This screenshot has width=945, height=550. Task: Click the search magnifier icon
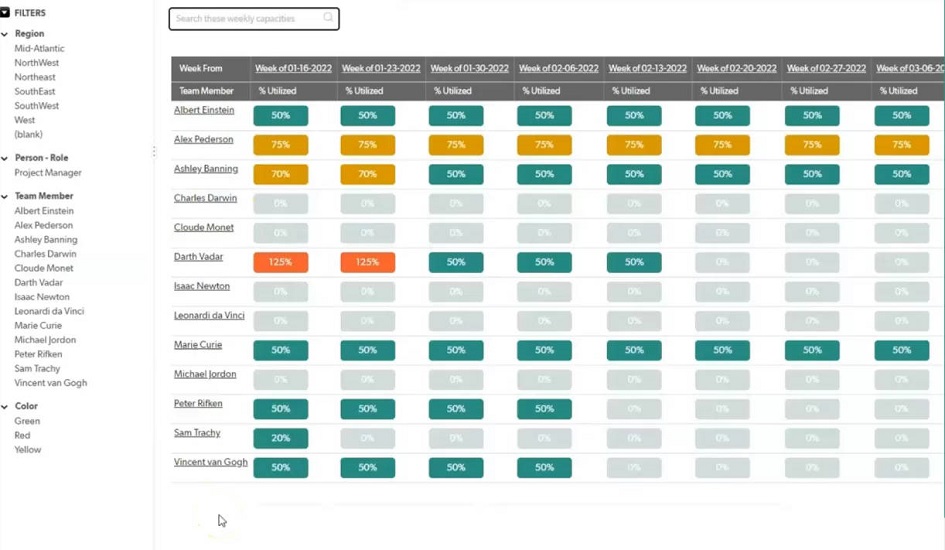(x=328, y=18)
